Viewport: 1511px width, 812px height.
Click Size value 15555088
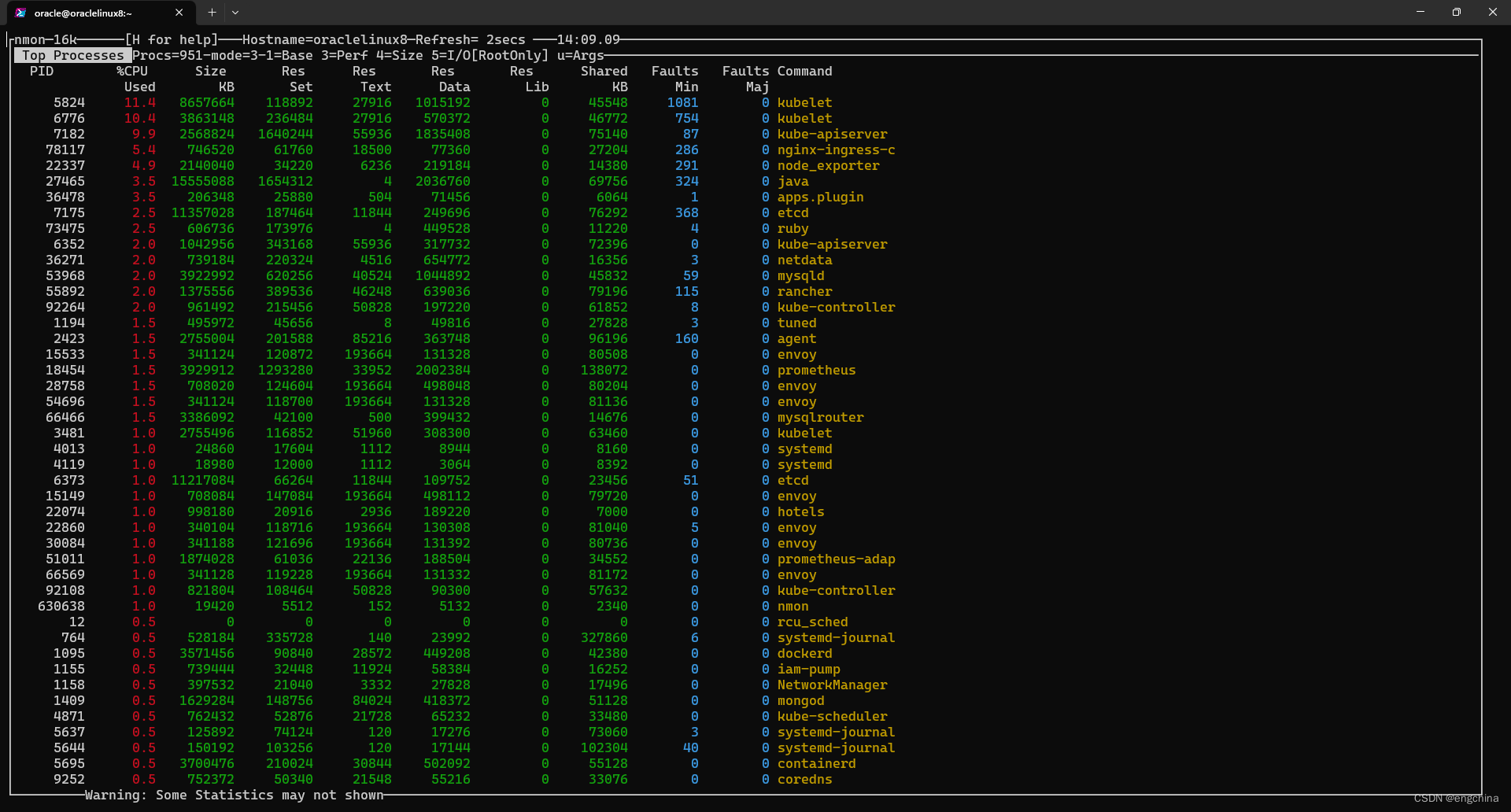coord(203,181)
